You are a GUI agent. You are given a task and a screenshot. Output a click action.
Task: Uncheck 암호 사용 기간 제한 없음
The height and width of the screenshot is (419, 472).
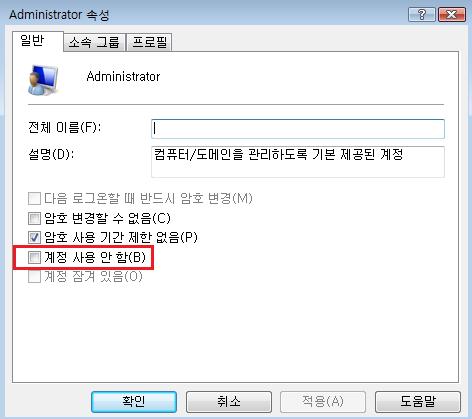(34, 238)
